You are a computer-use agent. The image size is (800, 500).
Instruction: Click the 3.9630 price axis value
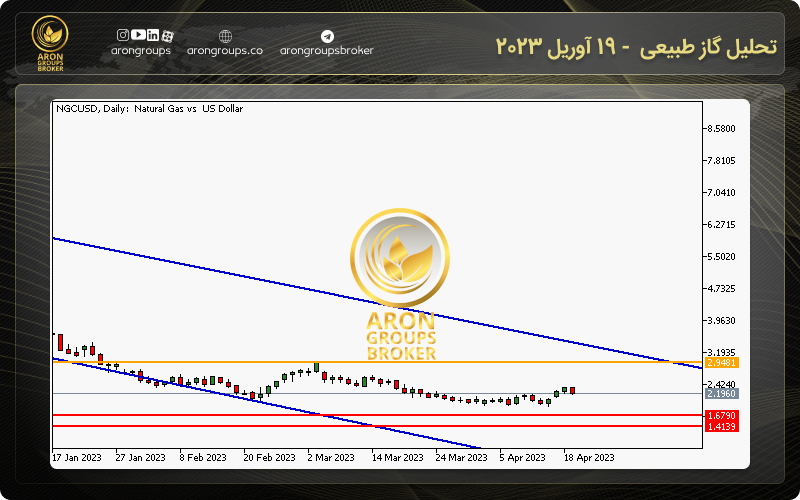tap(721, 320)
